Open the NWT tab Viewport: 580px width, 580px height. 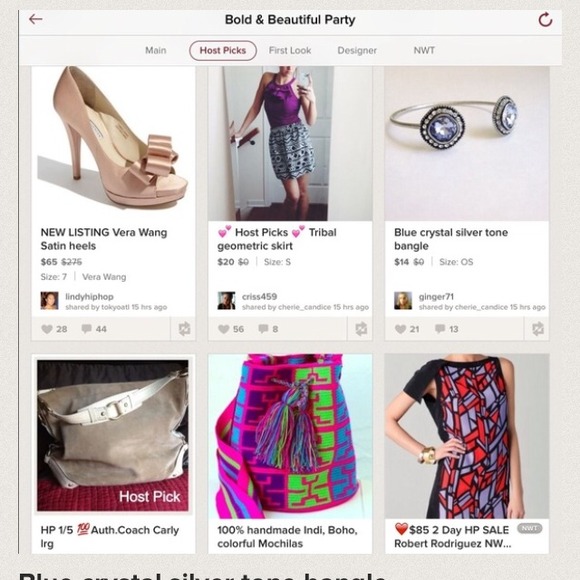coord(424,50)
